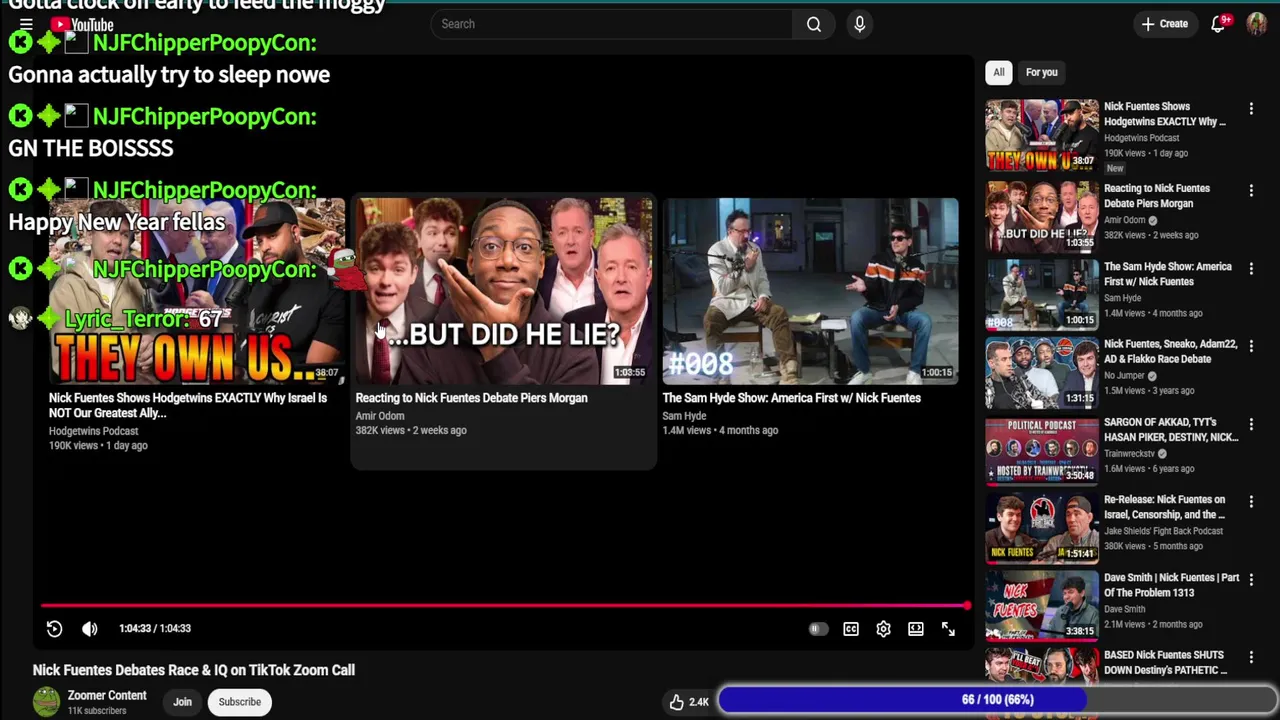Viewport: 1280px width, 720px height.
Task: Toggle the autoplay switch
Action: click(x=818, y=629)
